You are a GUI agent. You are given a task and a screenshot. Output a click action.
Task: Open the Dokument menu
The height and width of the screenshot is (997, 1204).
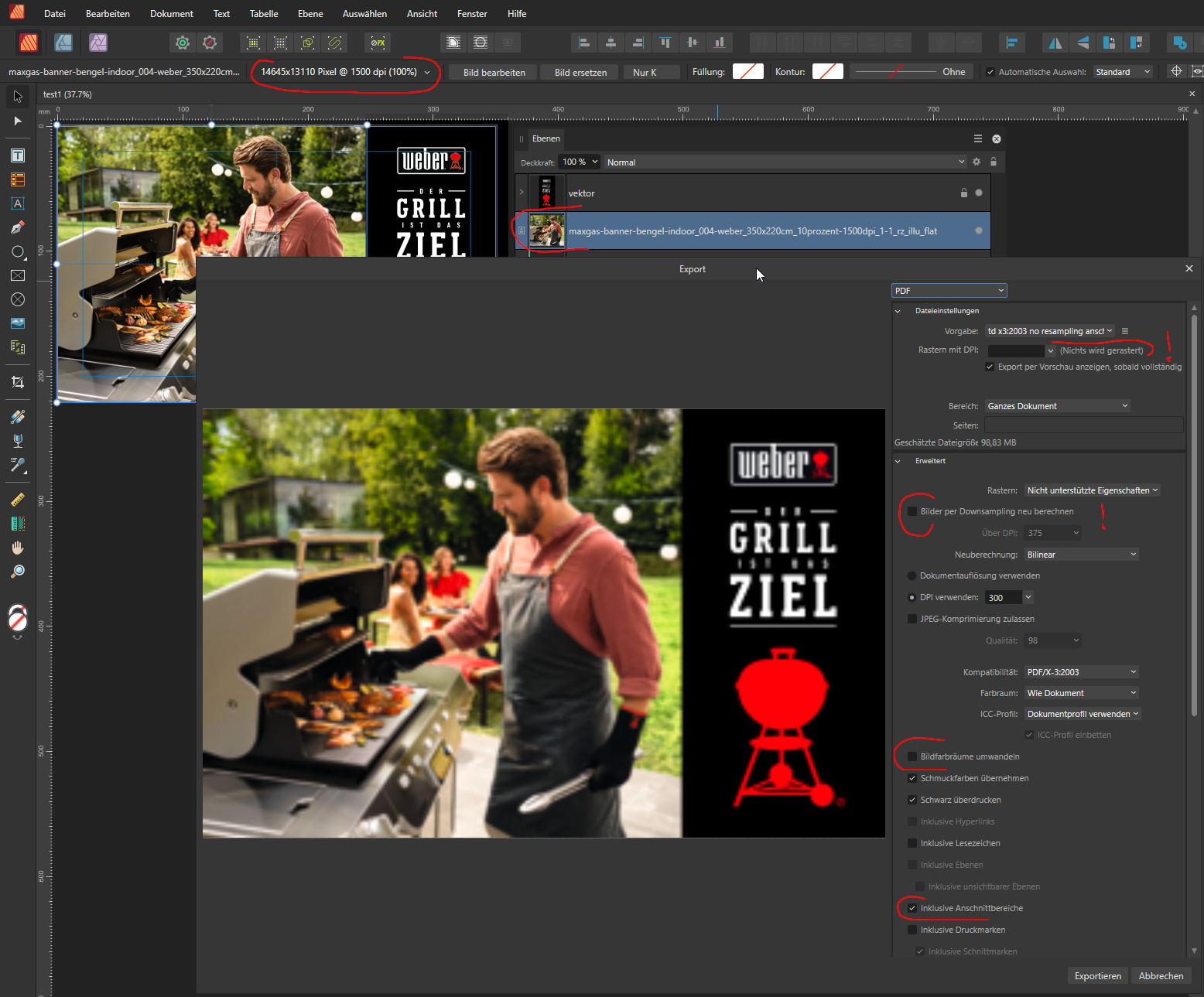pyautogui.click(x=171, y=14)
